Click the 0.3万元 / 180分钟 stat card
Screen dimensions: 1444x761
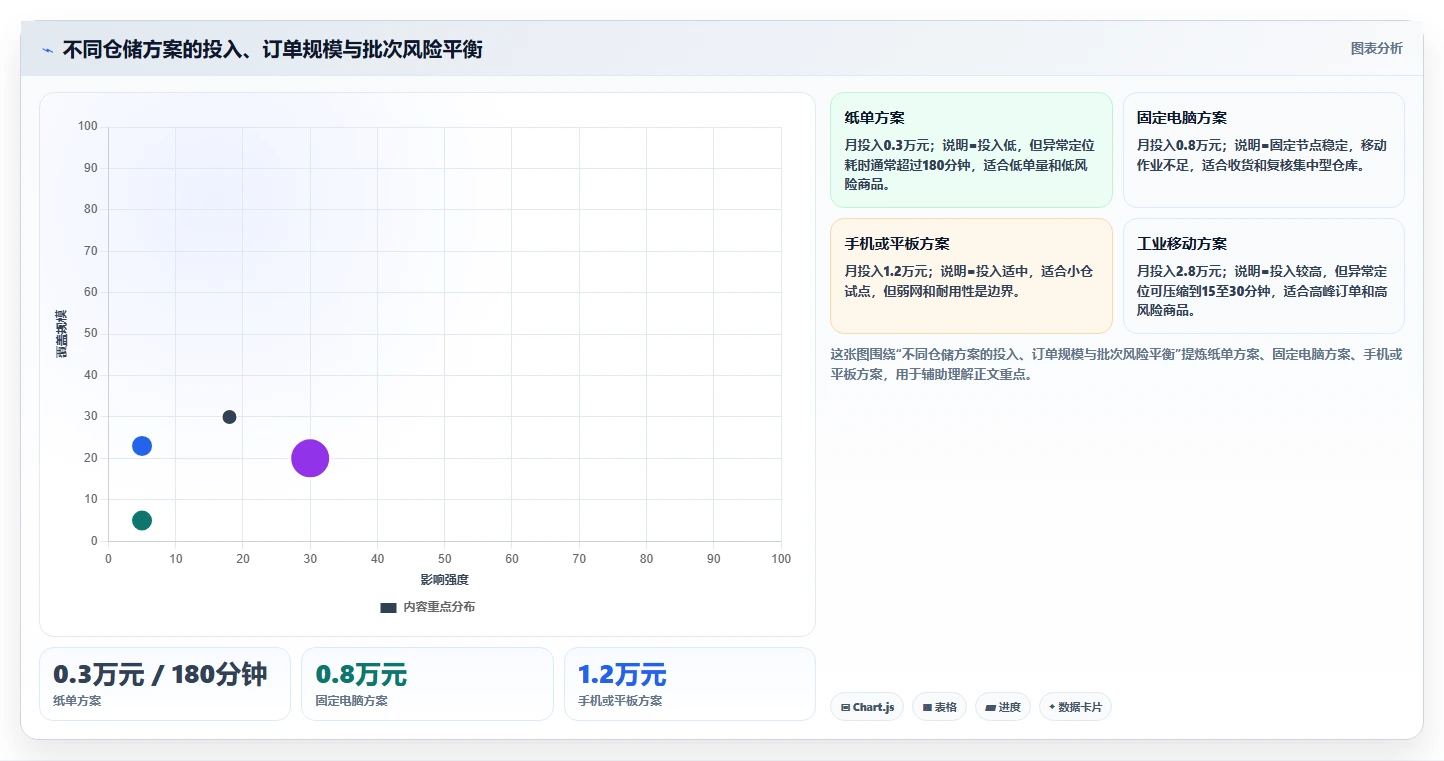click(x=165, y=684)
